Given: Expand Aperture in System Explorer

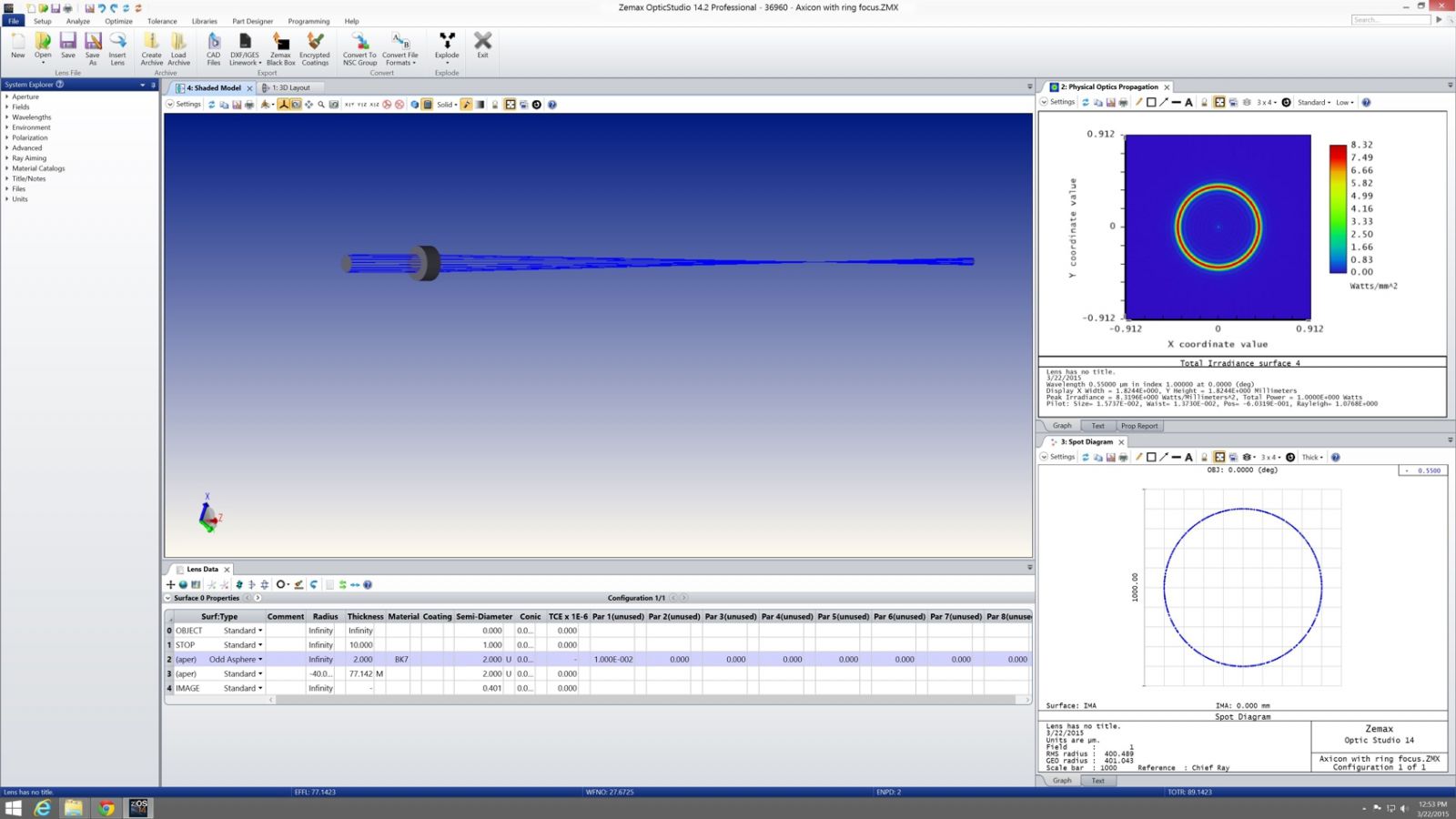Looking at the screenshot, I should click(x=7, y=96).
